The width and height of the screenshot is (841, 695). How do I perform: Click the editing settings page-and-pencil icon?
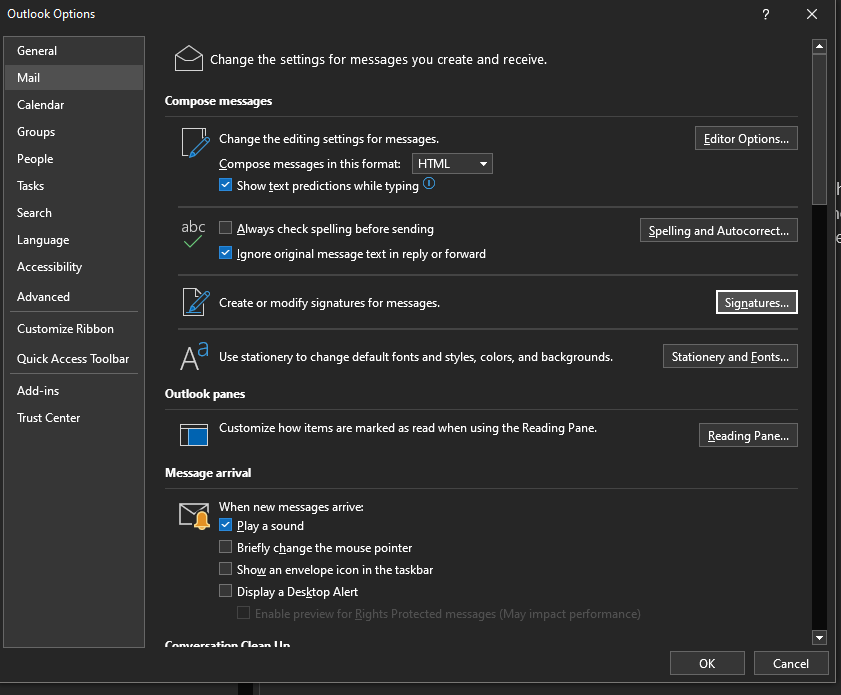[x=196, y=143]
